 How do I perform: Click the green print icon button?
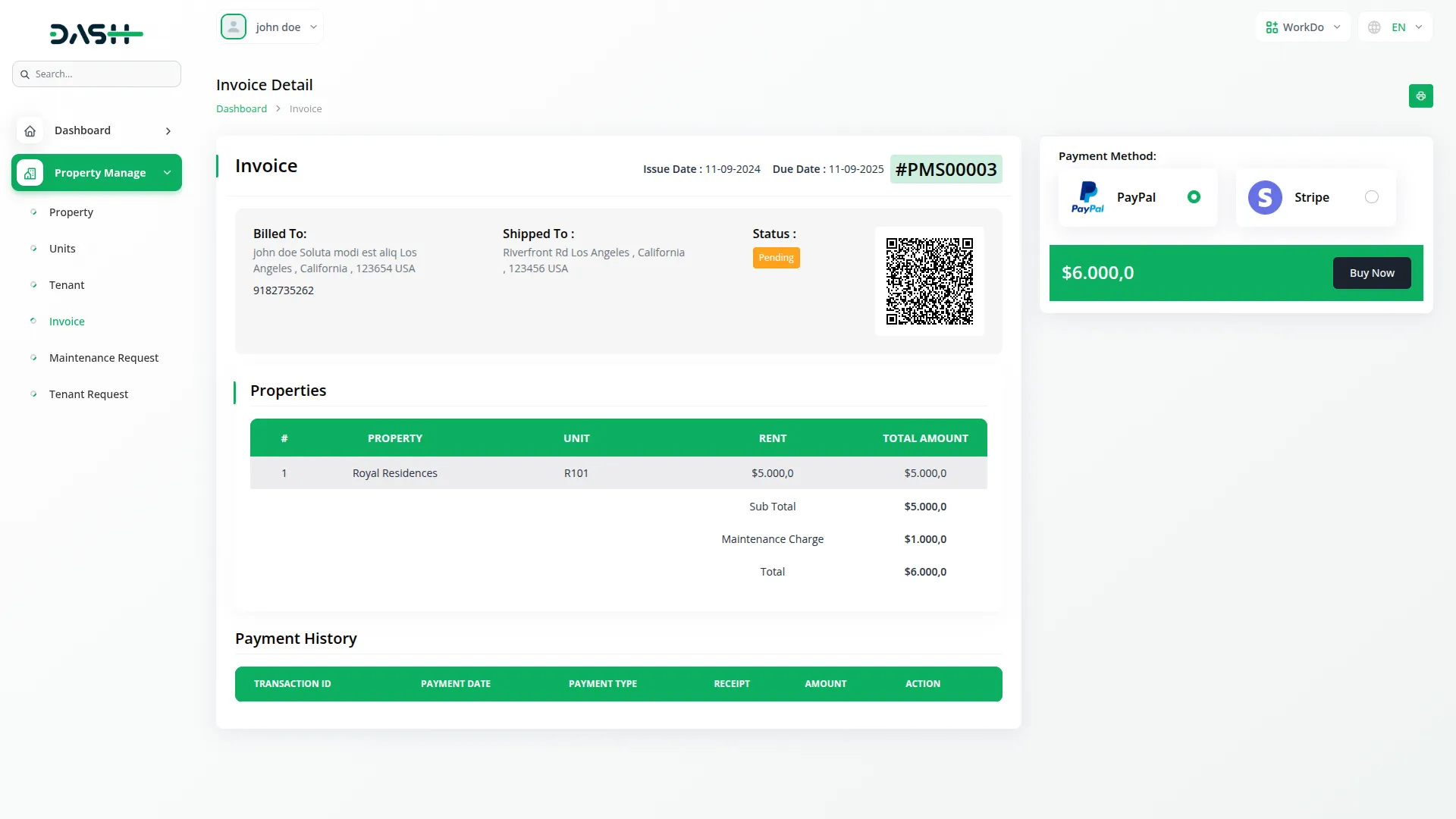pyautogui.click(x=1420, y=96)
